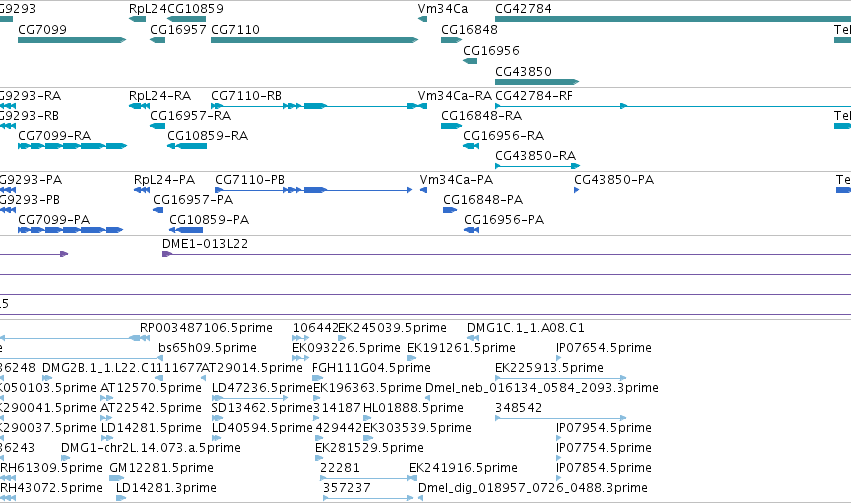
Task: Open the CG16848-RA transcript label
Action: pos(482,116)
